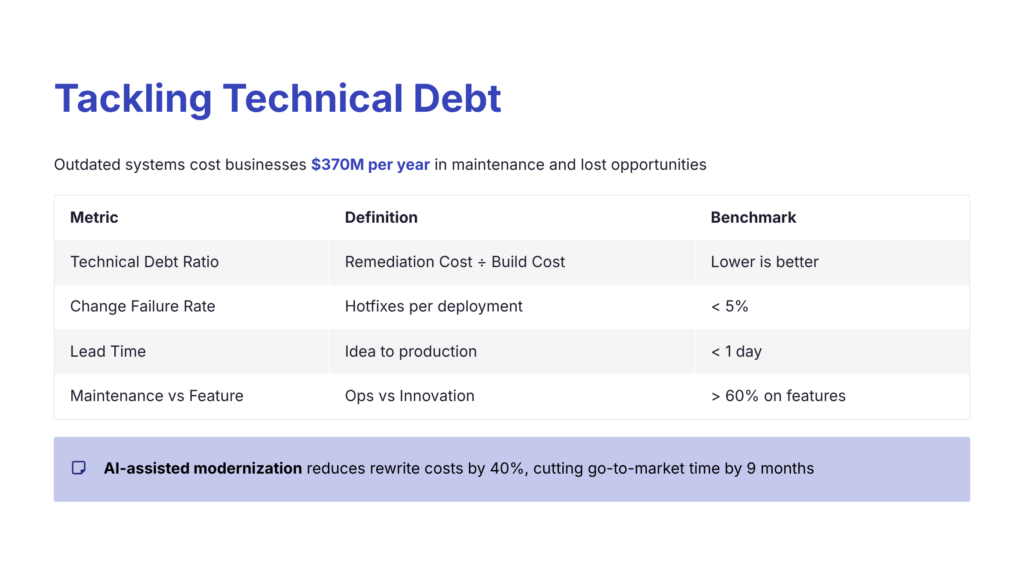Select the "< 1 day" benchmark cell

(737, 351)
